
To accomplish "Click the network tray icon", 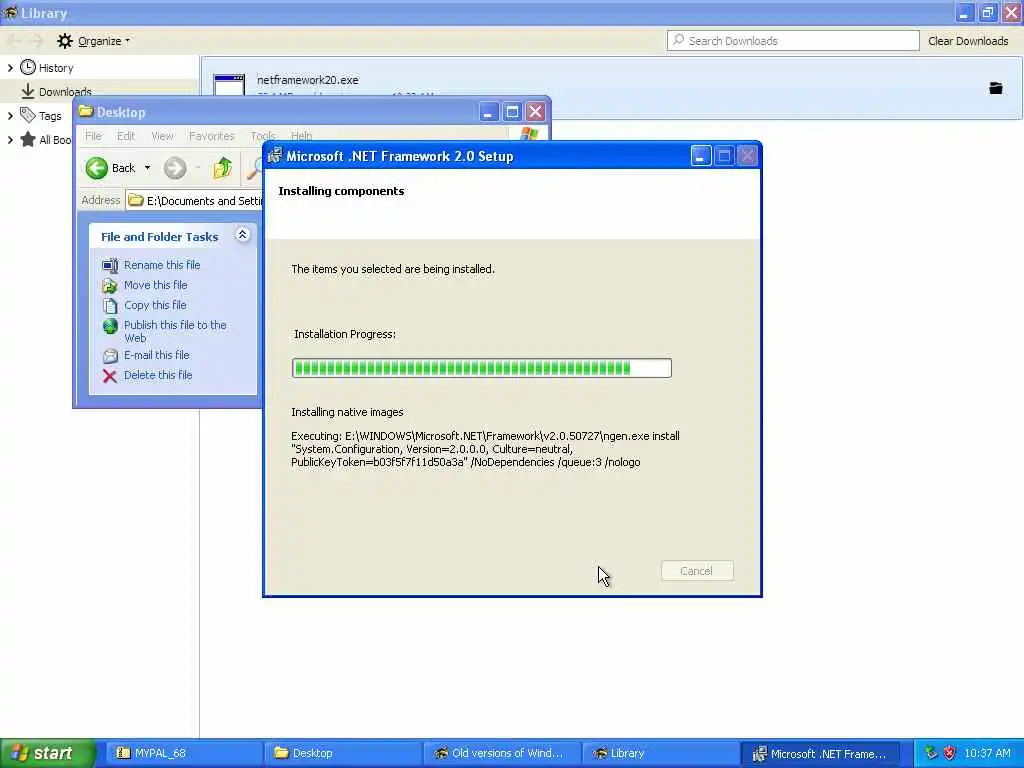I will click(931, 753).
